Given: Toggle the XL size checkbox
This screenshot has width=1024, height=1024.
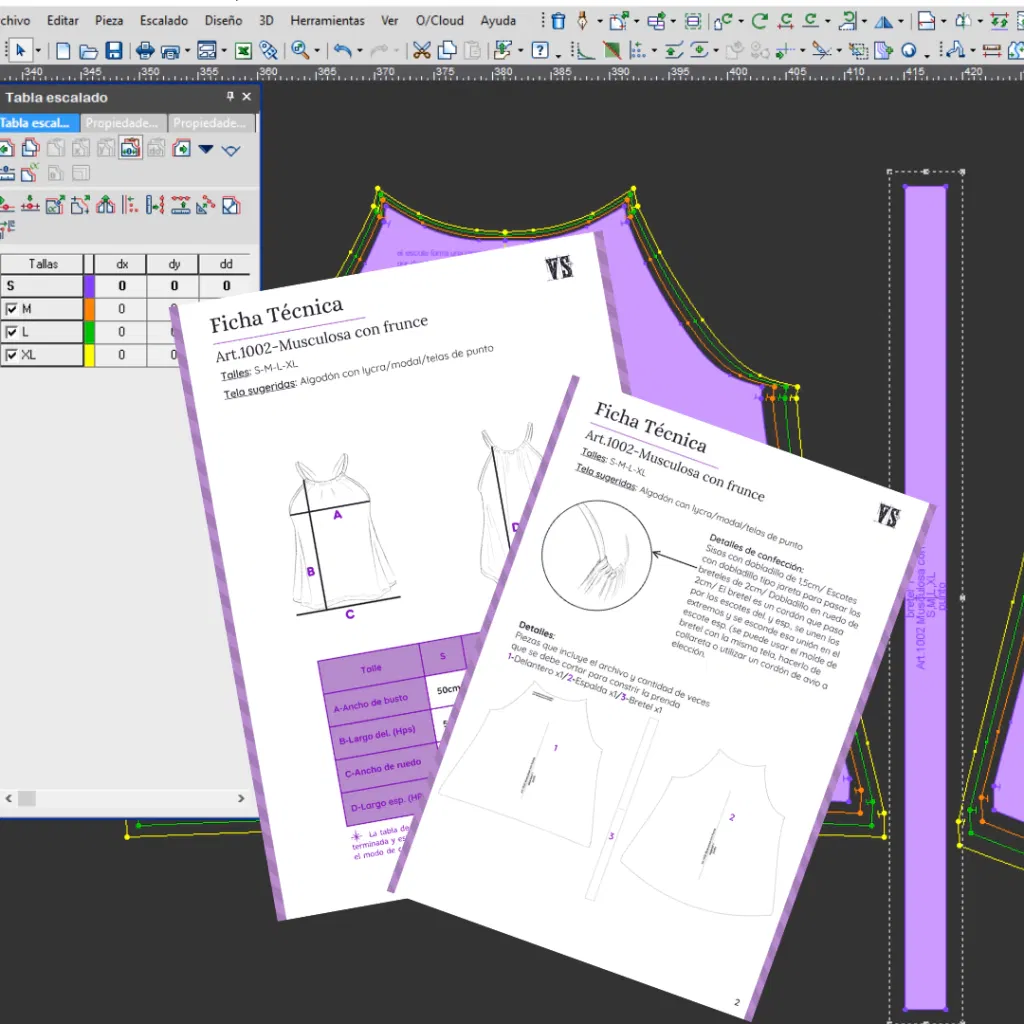Looking at the screenshot, I should [12, 355].
